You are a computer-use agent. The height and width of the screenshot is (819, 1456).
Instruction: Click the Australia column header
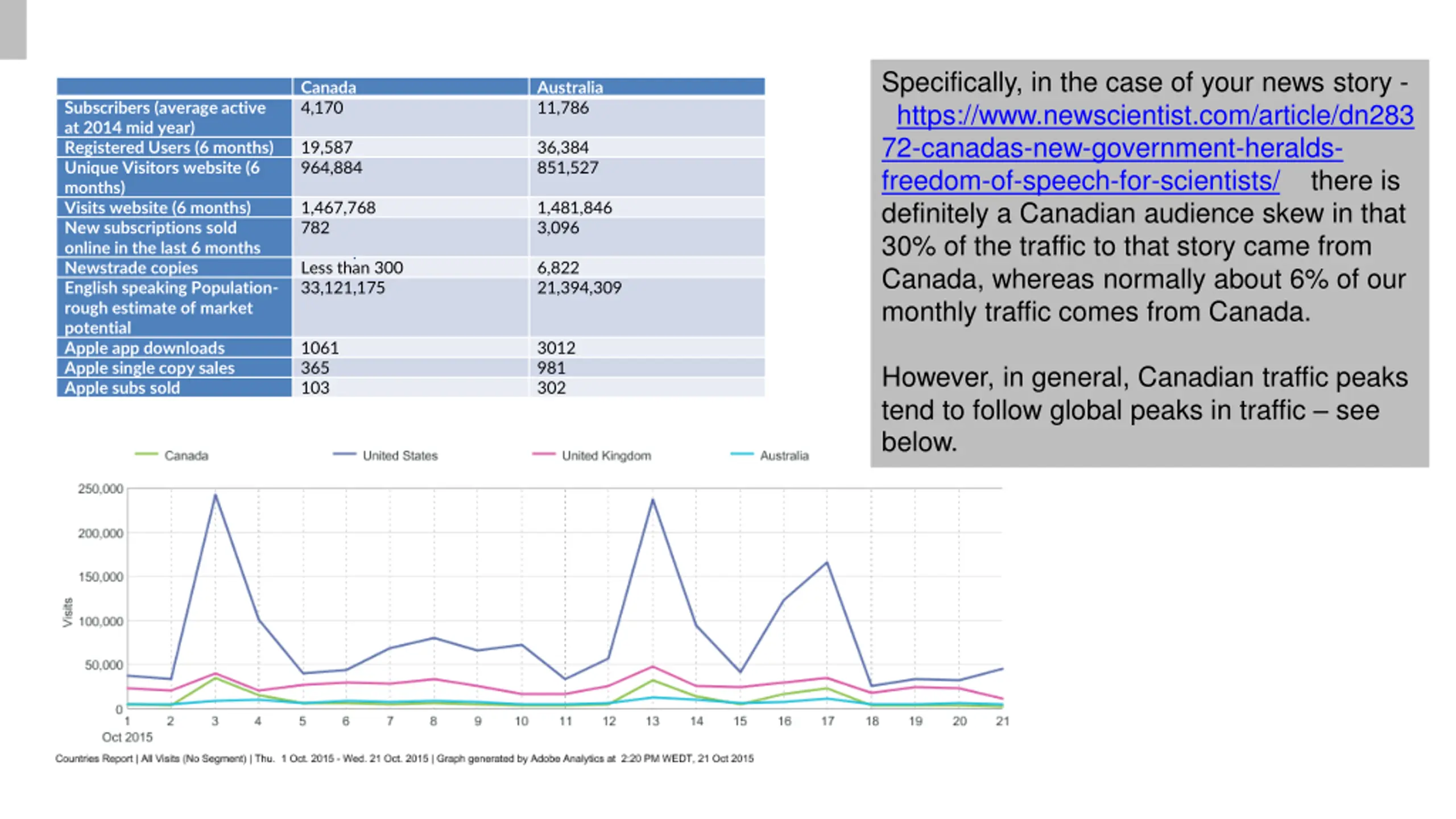(569, 87)
